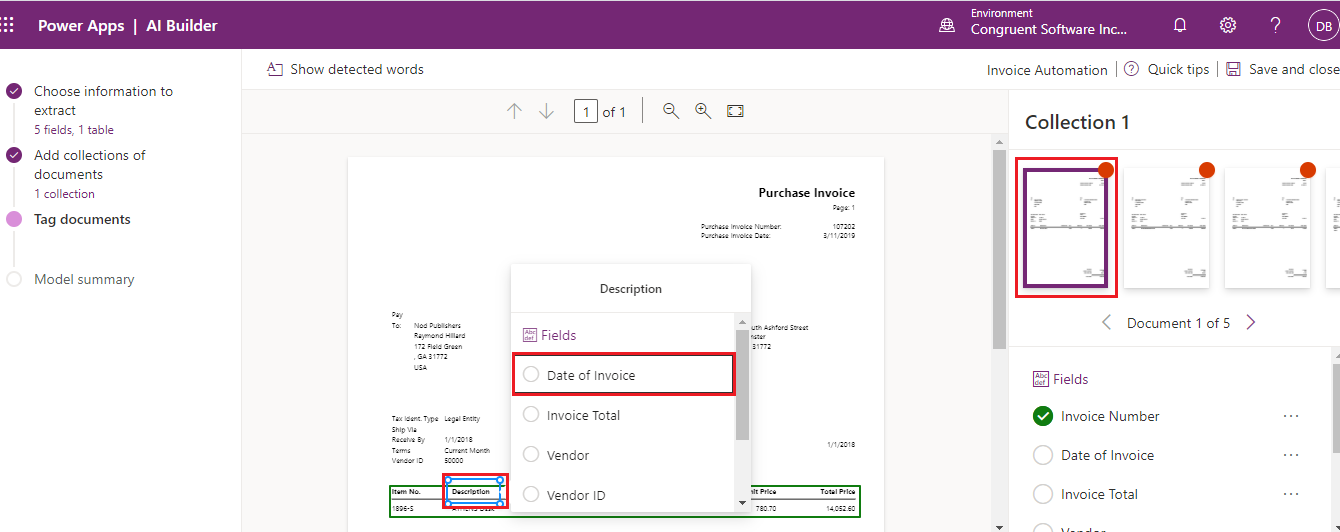Open Choose information to extract step

tap(103, 100)
